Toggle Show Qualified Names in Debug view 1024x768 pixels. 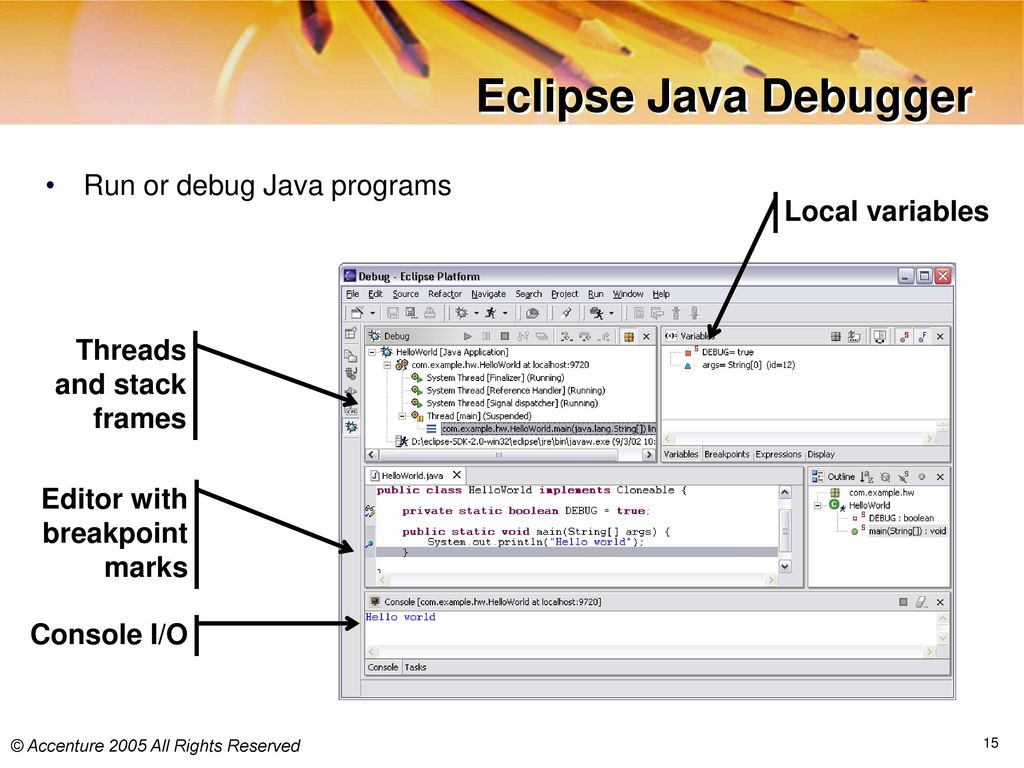click(629, 336)
